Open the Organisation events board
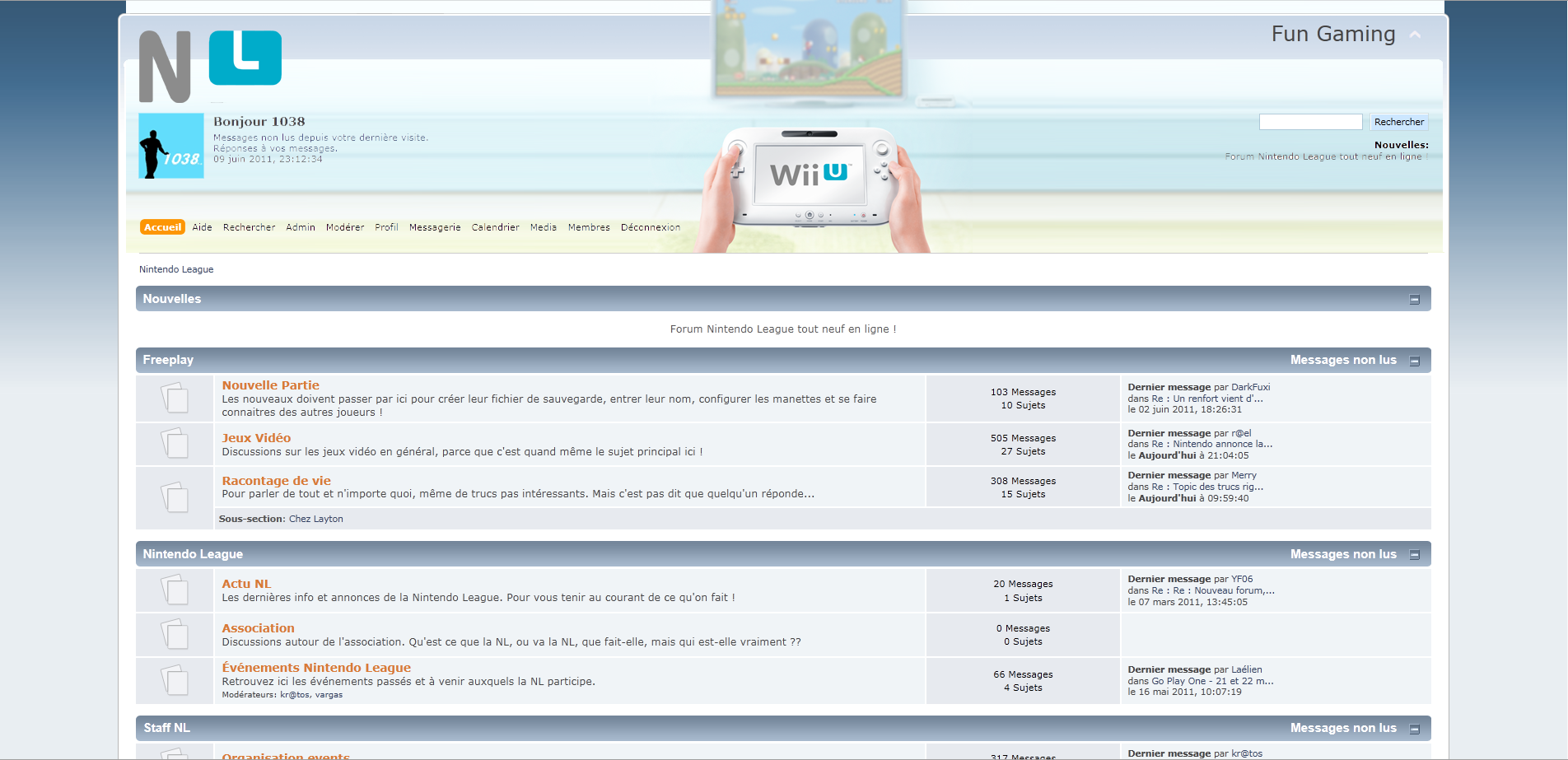 [286, 756]
